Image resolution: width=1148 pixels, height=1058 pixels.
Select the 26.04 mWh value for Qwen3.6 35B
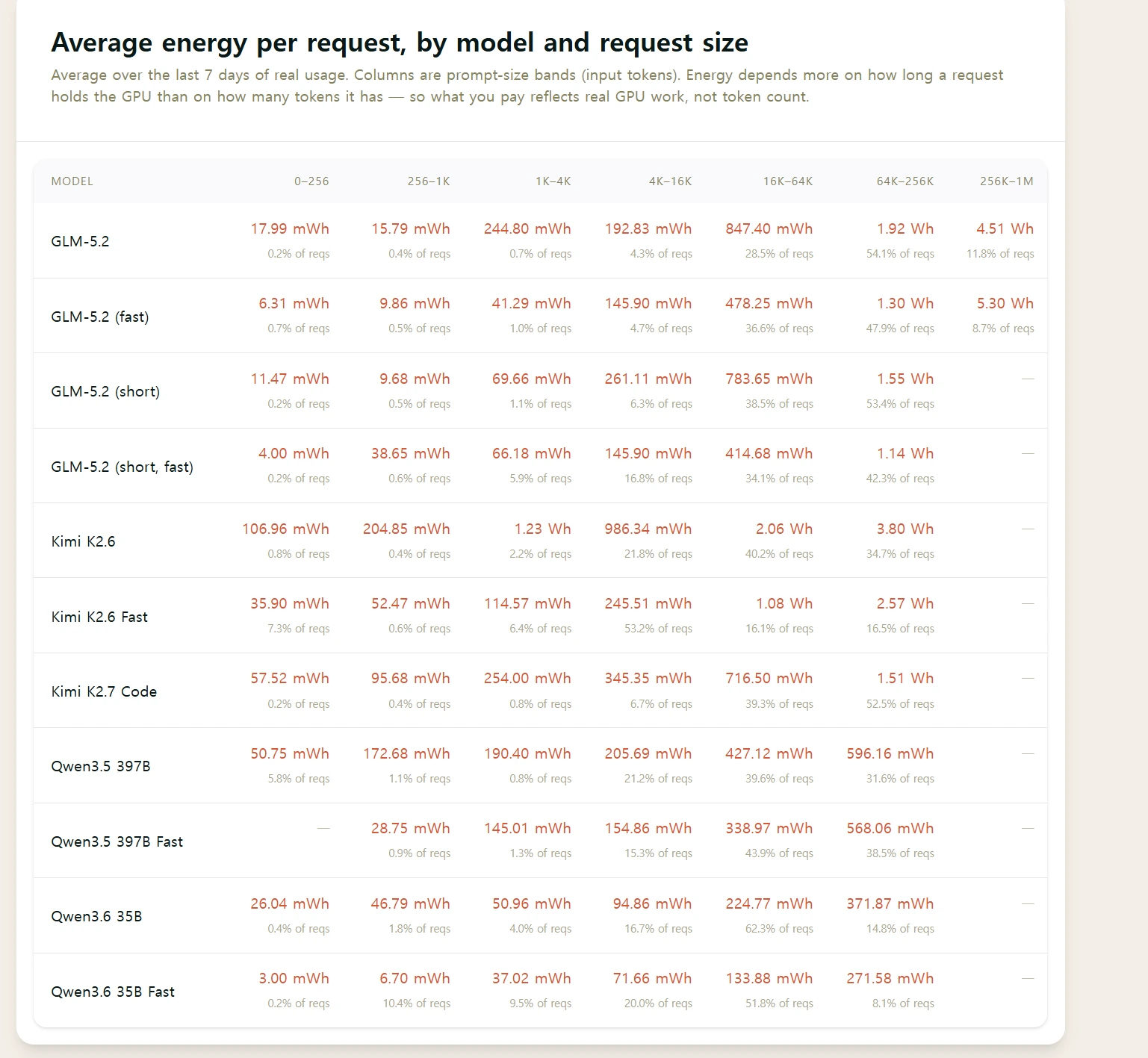[x=290, y=903]
